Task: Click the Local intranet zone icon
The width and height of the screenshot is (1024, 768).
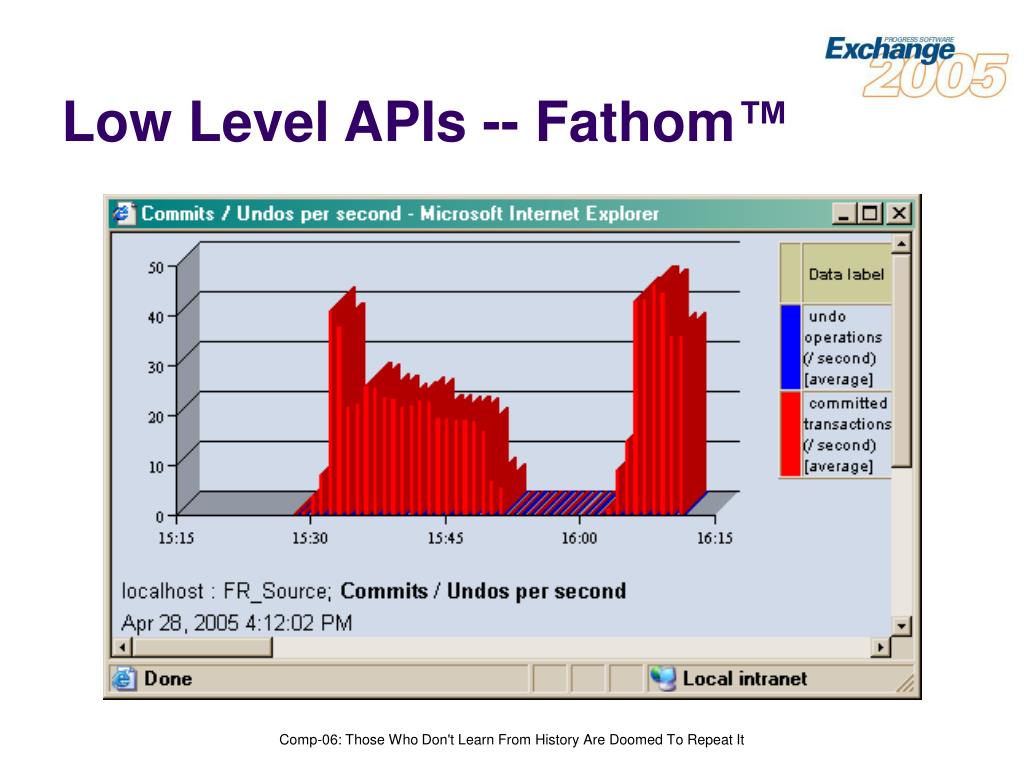Action: [663, 679]
